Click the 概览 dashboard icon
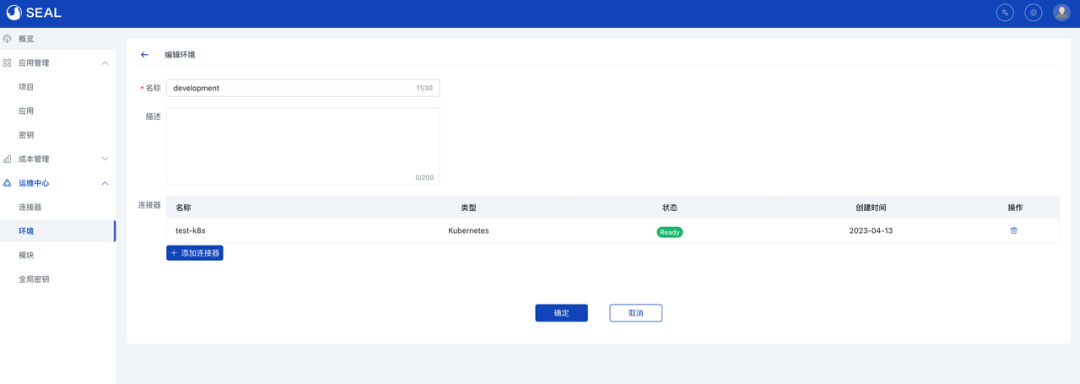The width and height of the screenshot is (1080, 384). (7, 39)
